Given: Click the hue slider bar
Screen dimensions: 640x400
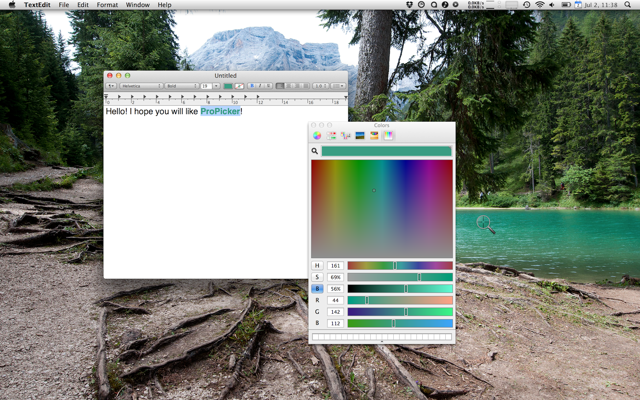Looking at the screenshot, I should click(400, 265).
